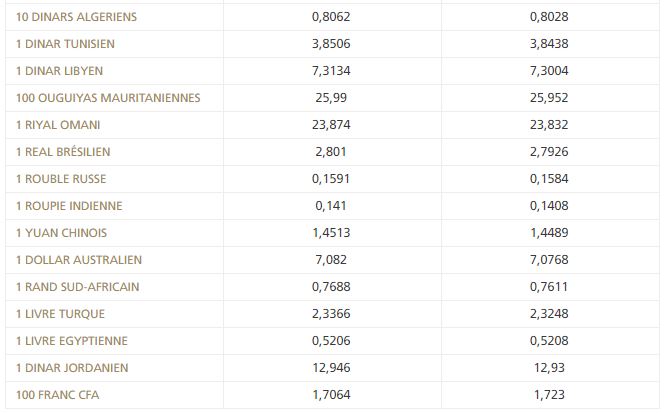Click the 1 RIYAL OMANI label
The image size is (666, 413).
(58, 125)
